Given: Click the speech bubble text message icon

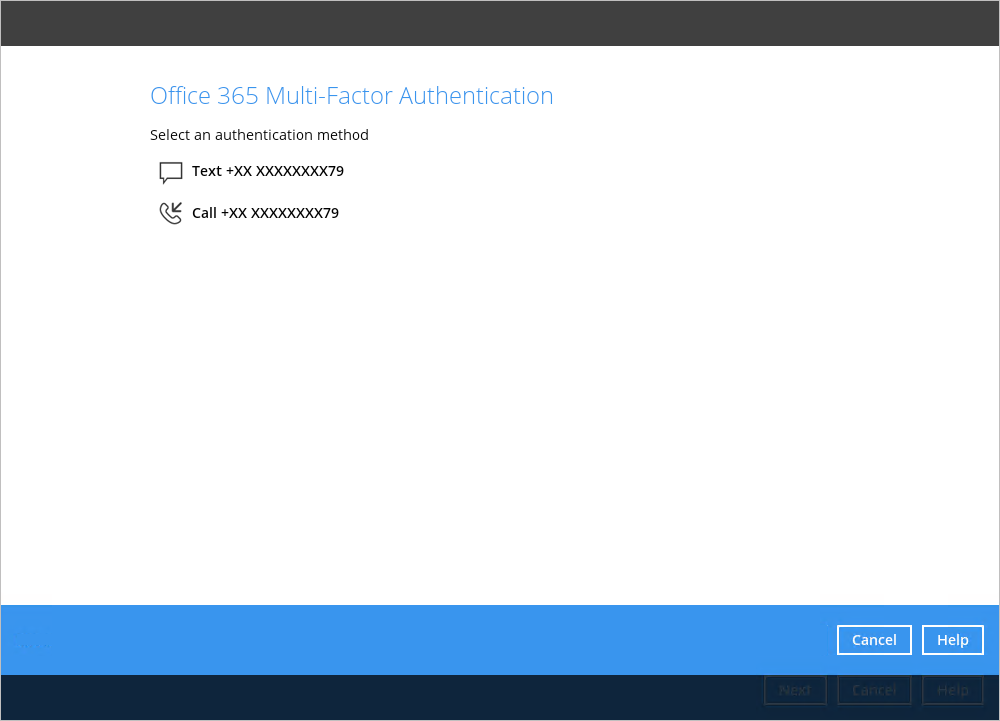Looking at the screenshot, I should (x=170, y=172).
